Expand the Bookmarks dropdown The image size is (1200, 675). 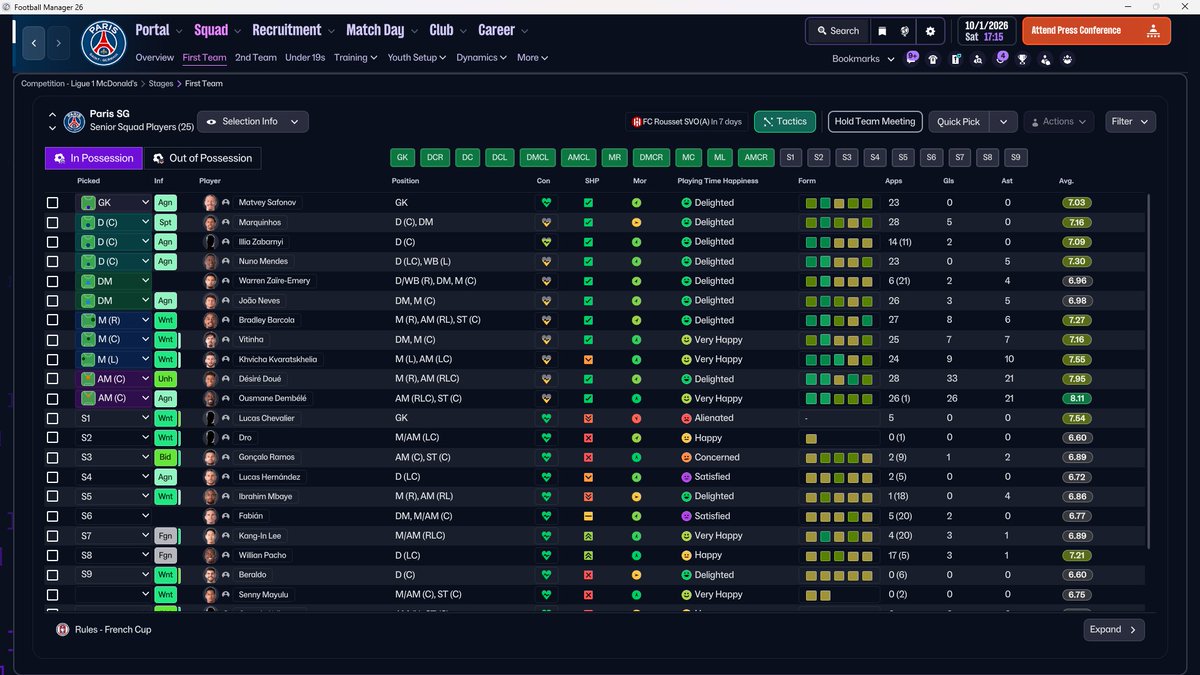click(x=862, y=59)
